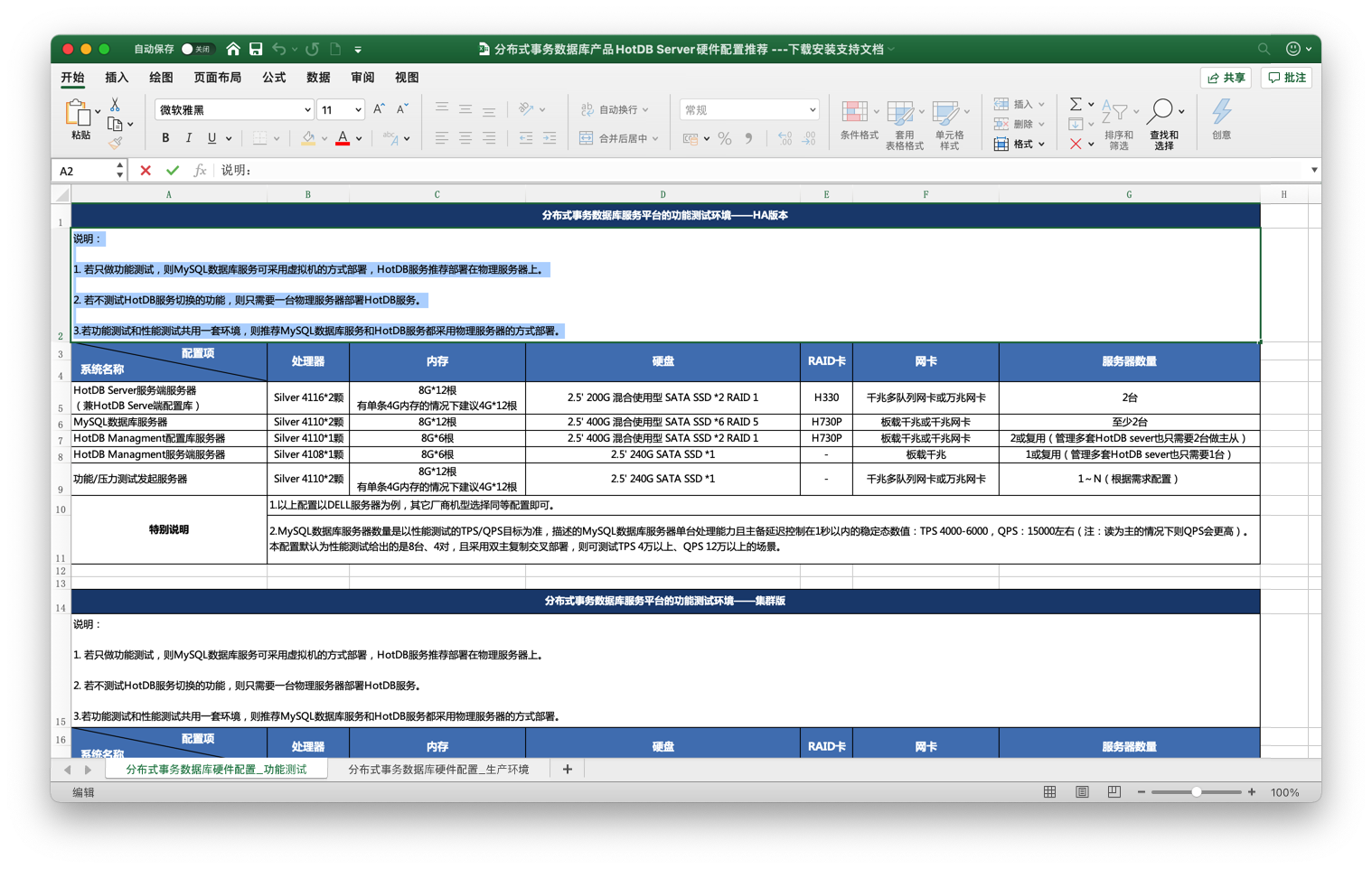The image size is (1372, 869).
Task: Switch to normal view icon in status bar
Action: click(x=1049, y=792)
